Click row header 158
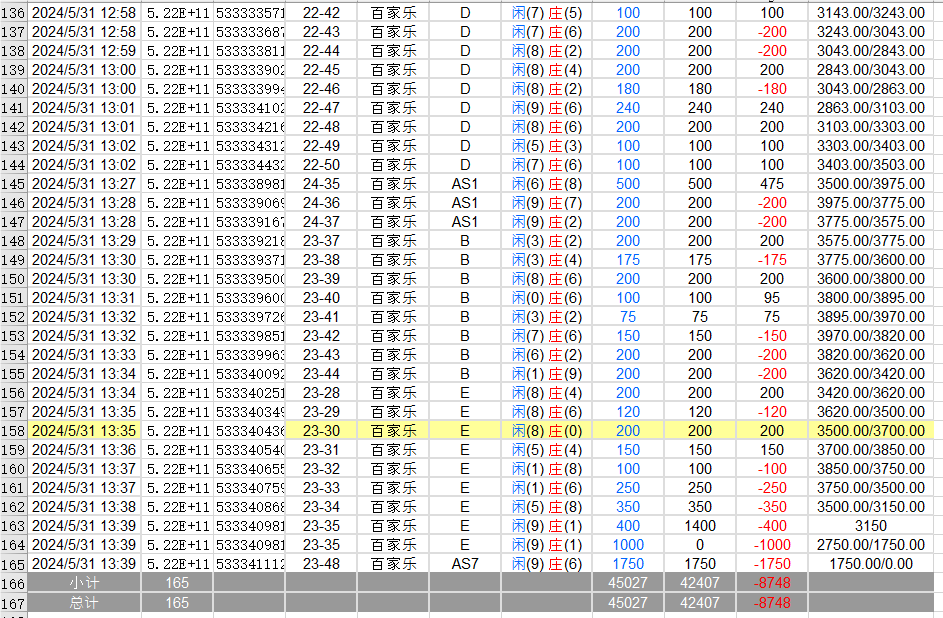 pos(13,431)
